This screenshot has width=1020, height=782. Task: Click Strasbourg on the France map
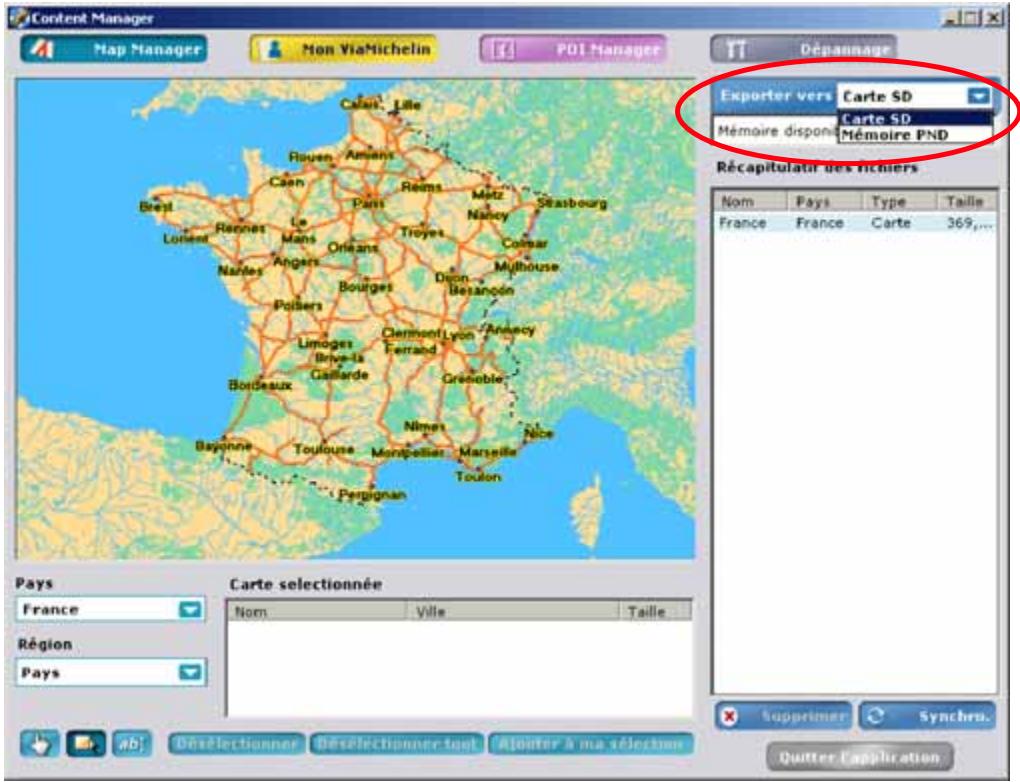pos(572,203)
